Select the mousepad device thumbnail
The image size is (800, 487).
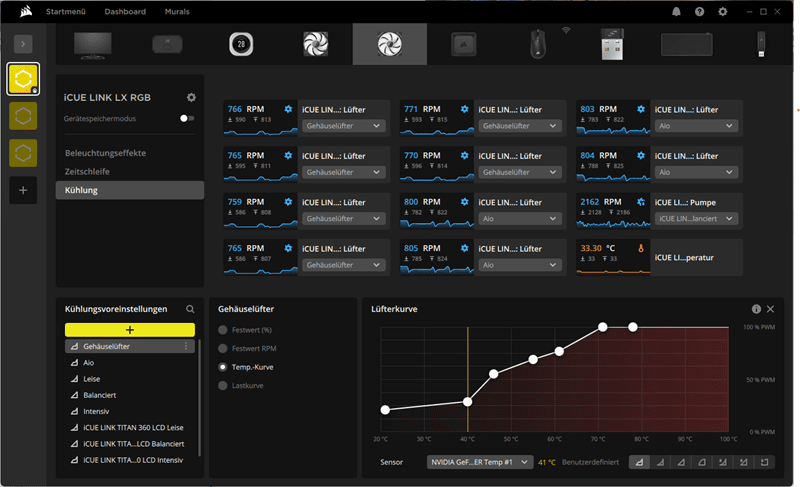(686, 44)
